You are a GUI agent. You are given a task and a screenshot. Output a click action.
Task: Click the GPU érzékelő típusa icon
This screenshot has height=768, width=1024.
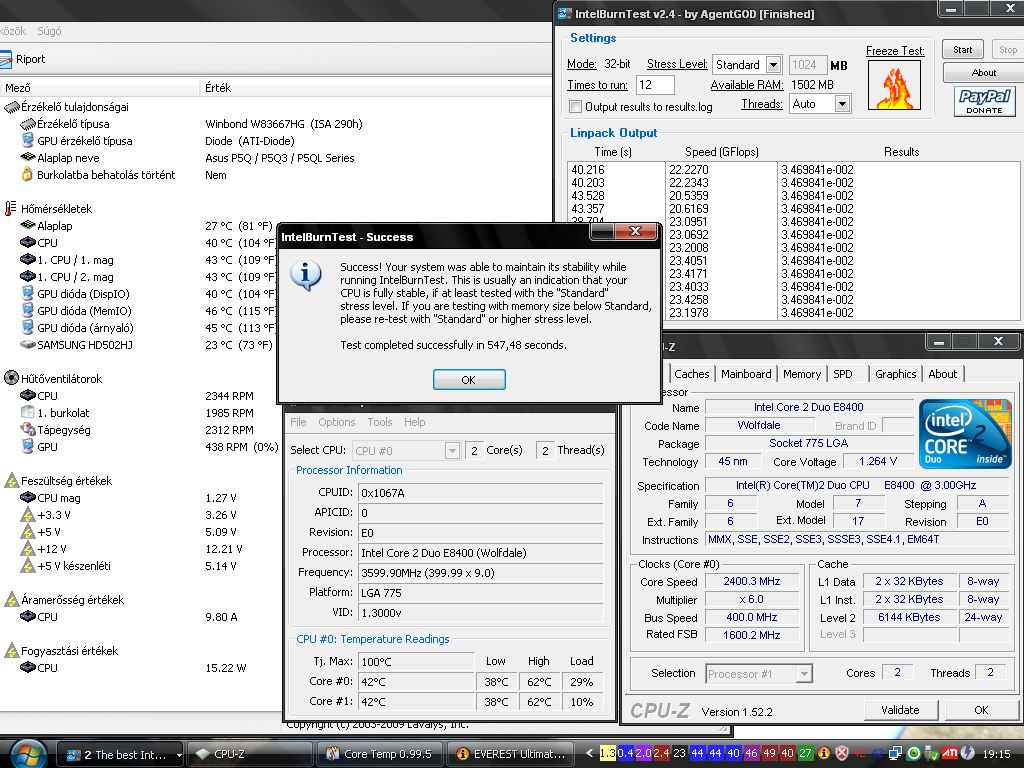point(27,140)
